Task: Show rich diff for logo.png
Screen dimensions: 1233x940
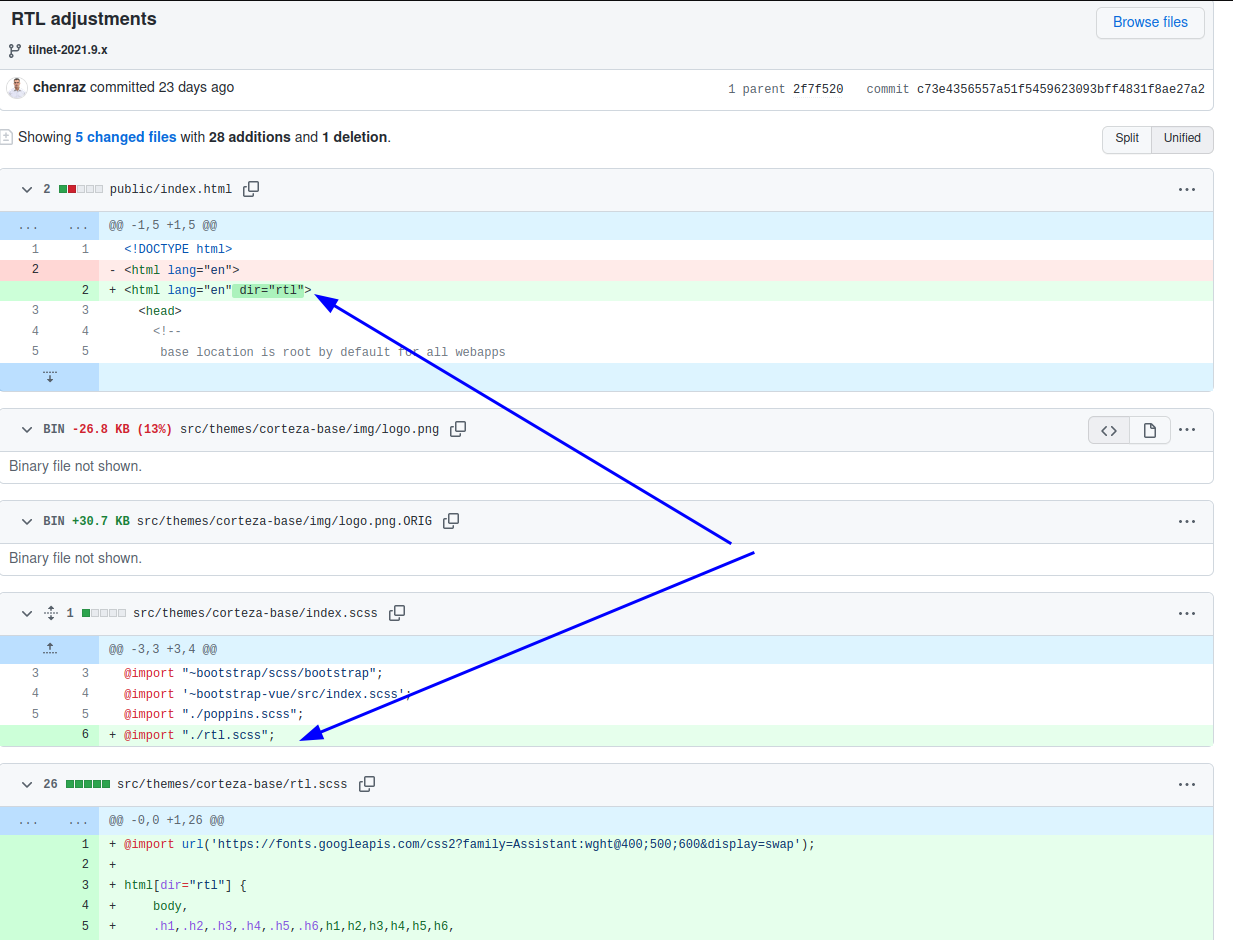Action: pyautogui.click(x=1150, y=430)
